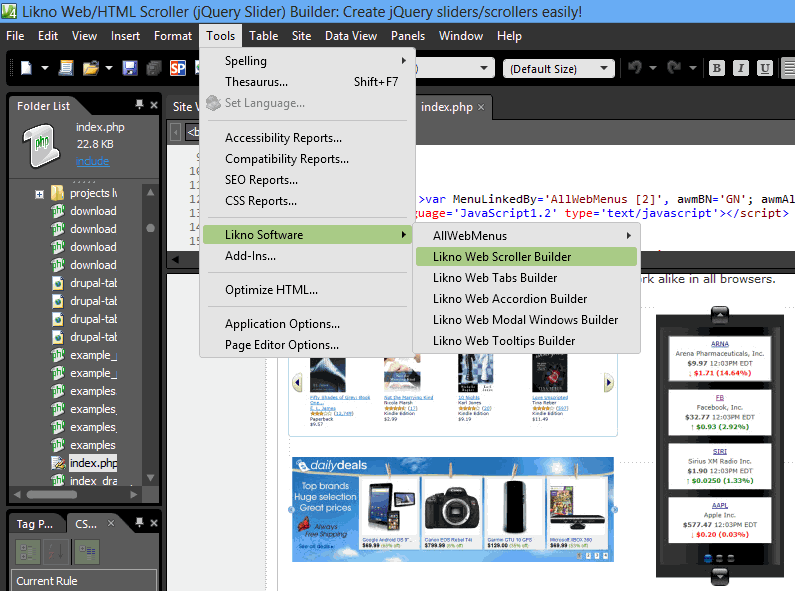Launch Likno Web Tabs Builder
Screen dimensions: 795x591
click(526, 278)
